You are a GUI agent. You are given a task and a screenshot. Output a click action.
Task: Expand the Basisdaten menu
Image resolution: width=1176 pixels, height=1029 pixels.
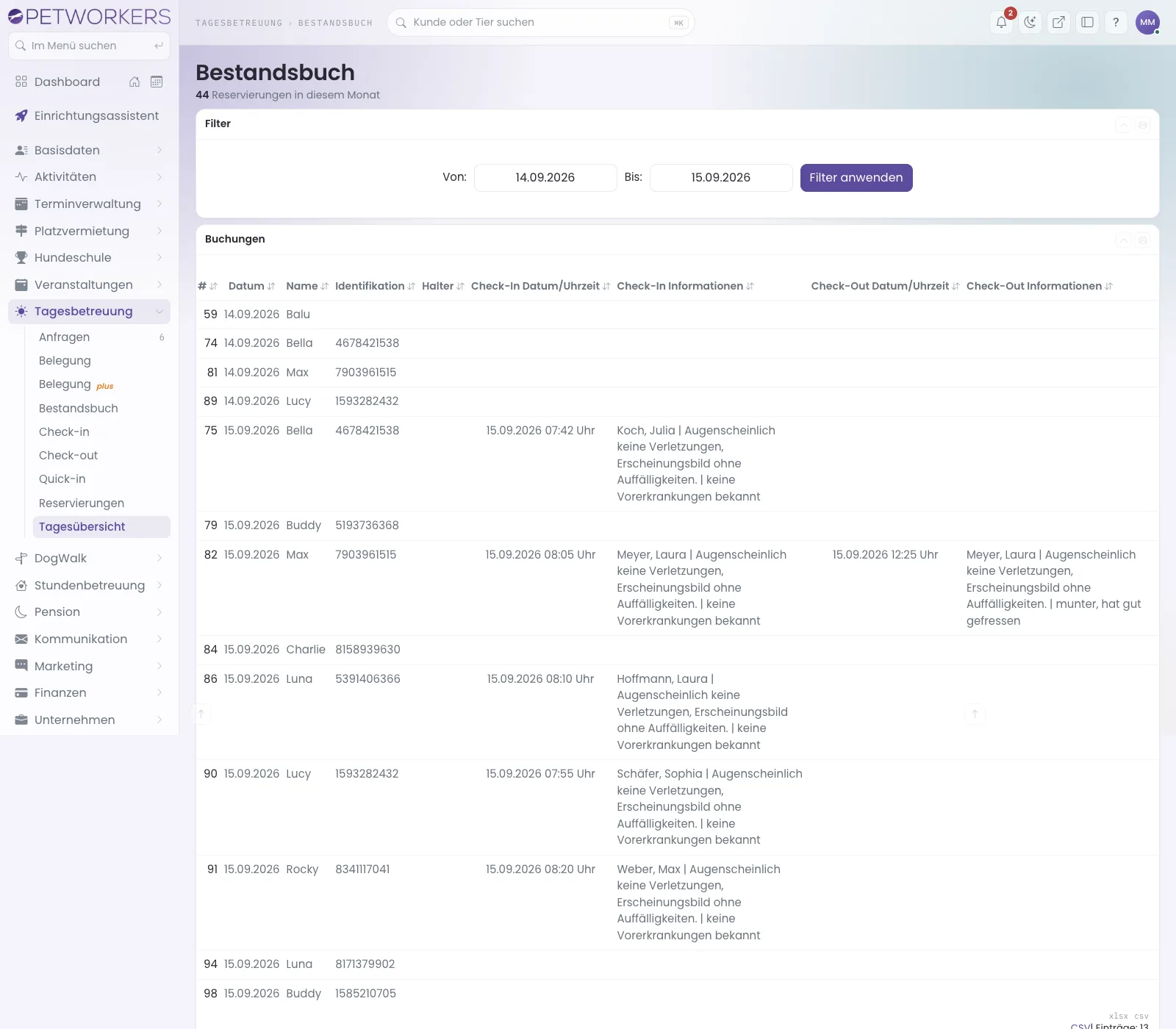[89, 150]
